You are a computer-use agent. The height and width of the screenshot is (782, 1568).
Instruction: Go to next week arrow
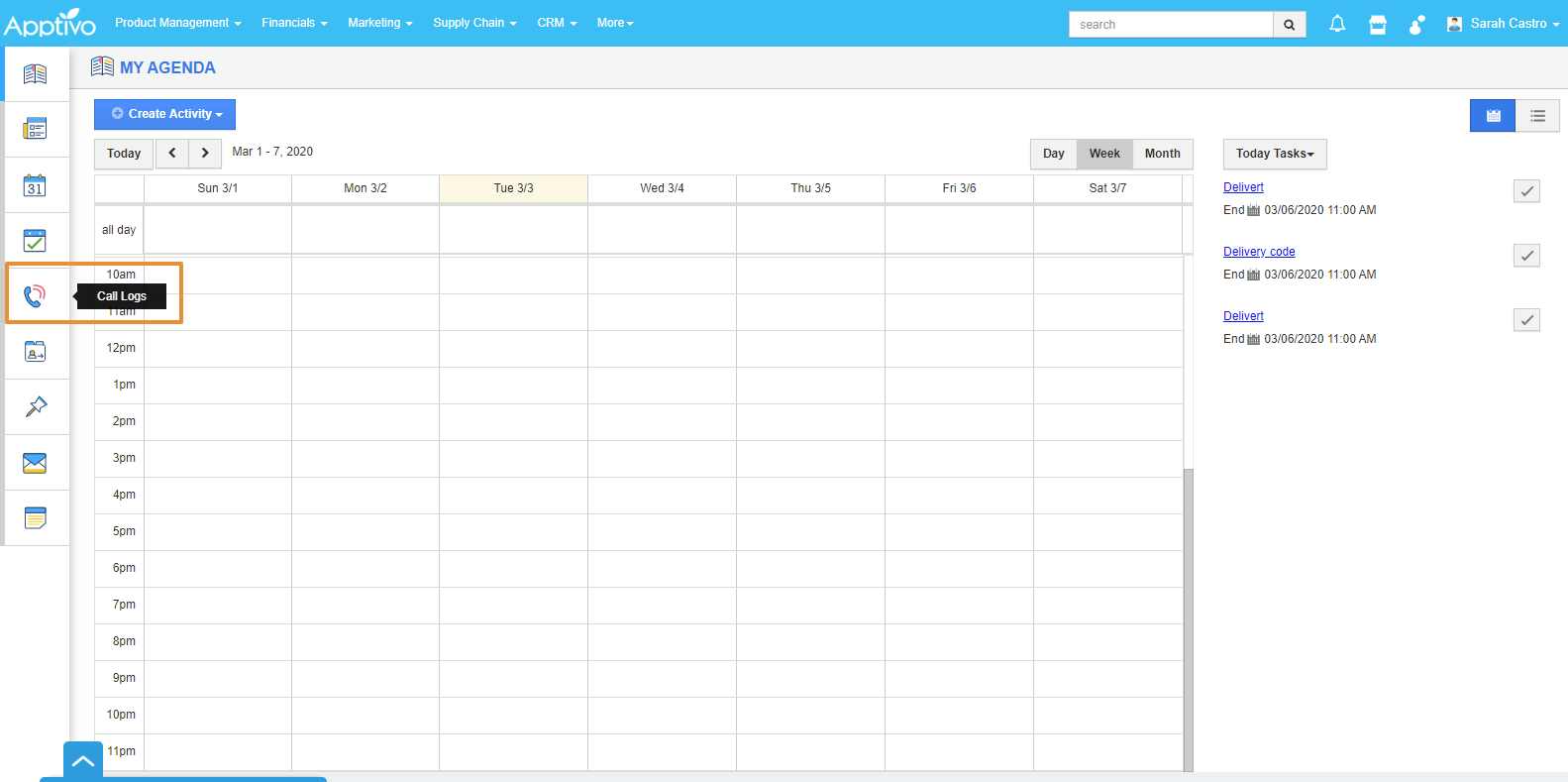click(205, 154)
